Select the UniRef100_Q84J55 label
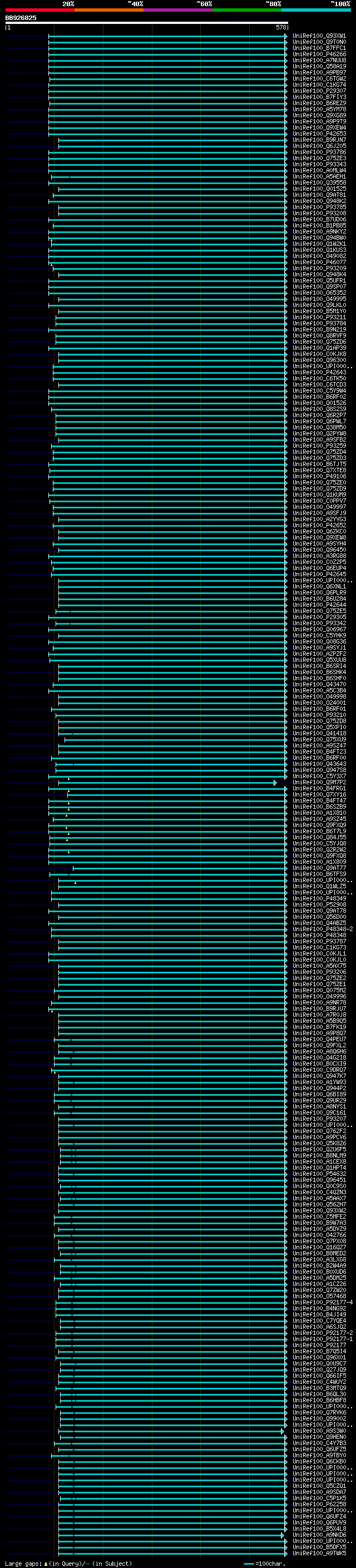Image resolution: width=356 pixels, height=1568 pixels. (319, 838)
